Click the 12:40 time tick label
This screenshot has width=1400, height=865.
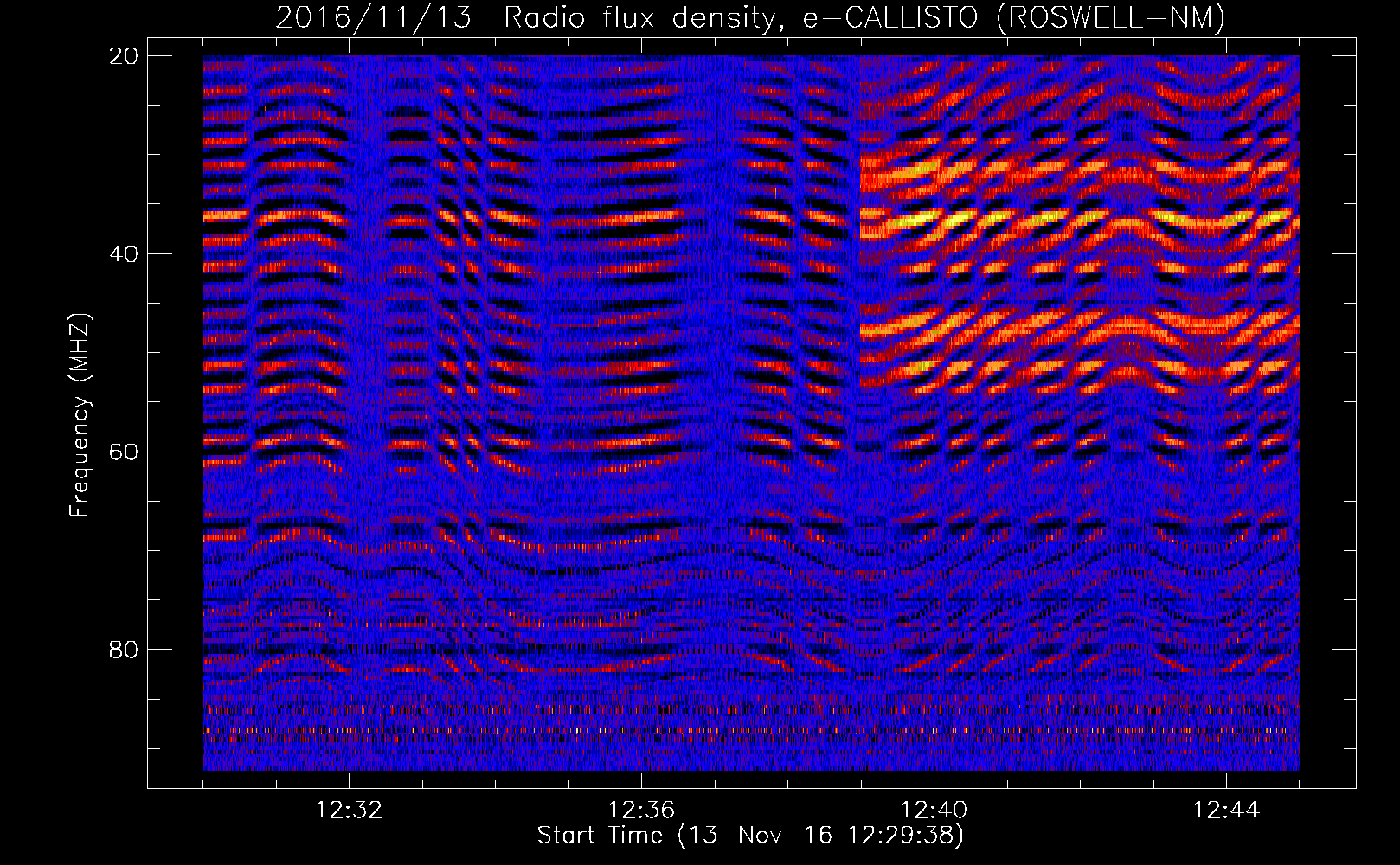click(934, 811)
